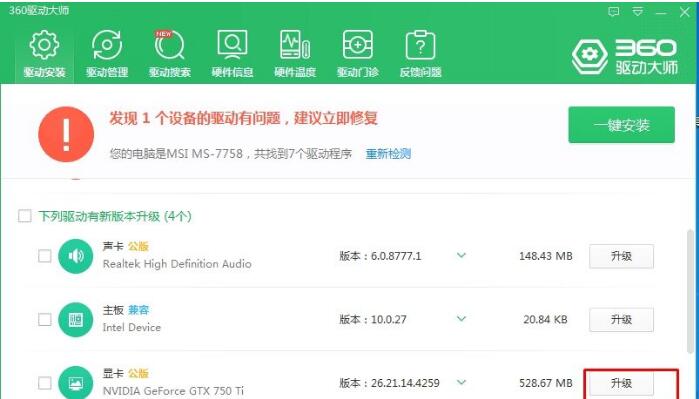This screenshot has width=699, height=399.
Task: Tick the Realtek High Definition Audio checkbox
Action: click(x=45, y=256)
